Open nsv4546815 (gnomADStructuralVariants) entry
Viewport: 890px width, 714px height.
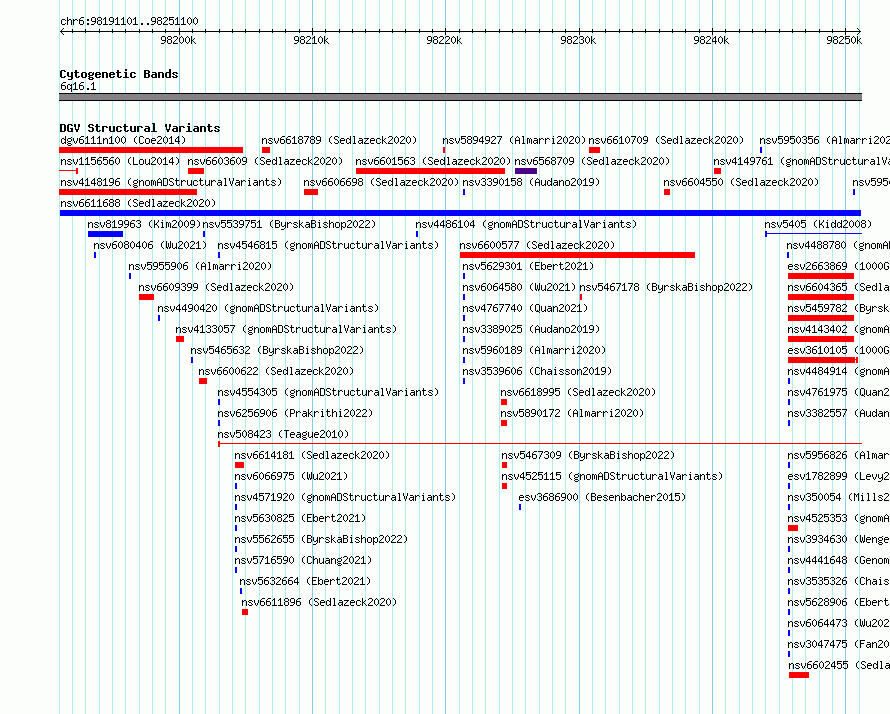tap(328, 245)
